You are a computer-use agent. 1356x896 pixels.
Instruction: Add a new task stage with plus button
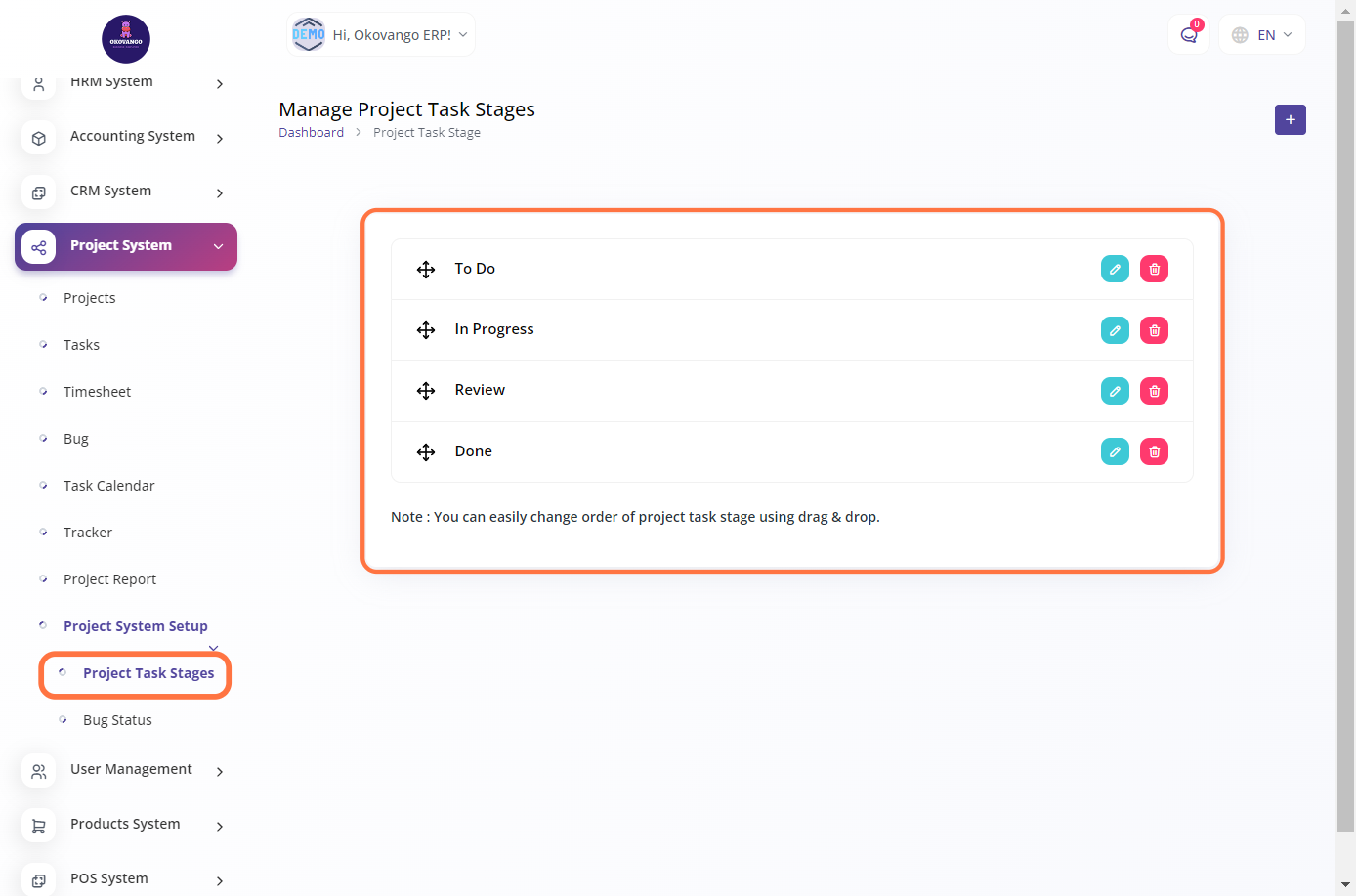click(x=1290, y=119)
